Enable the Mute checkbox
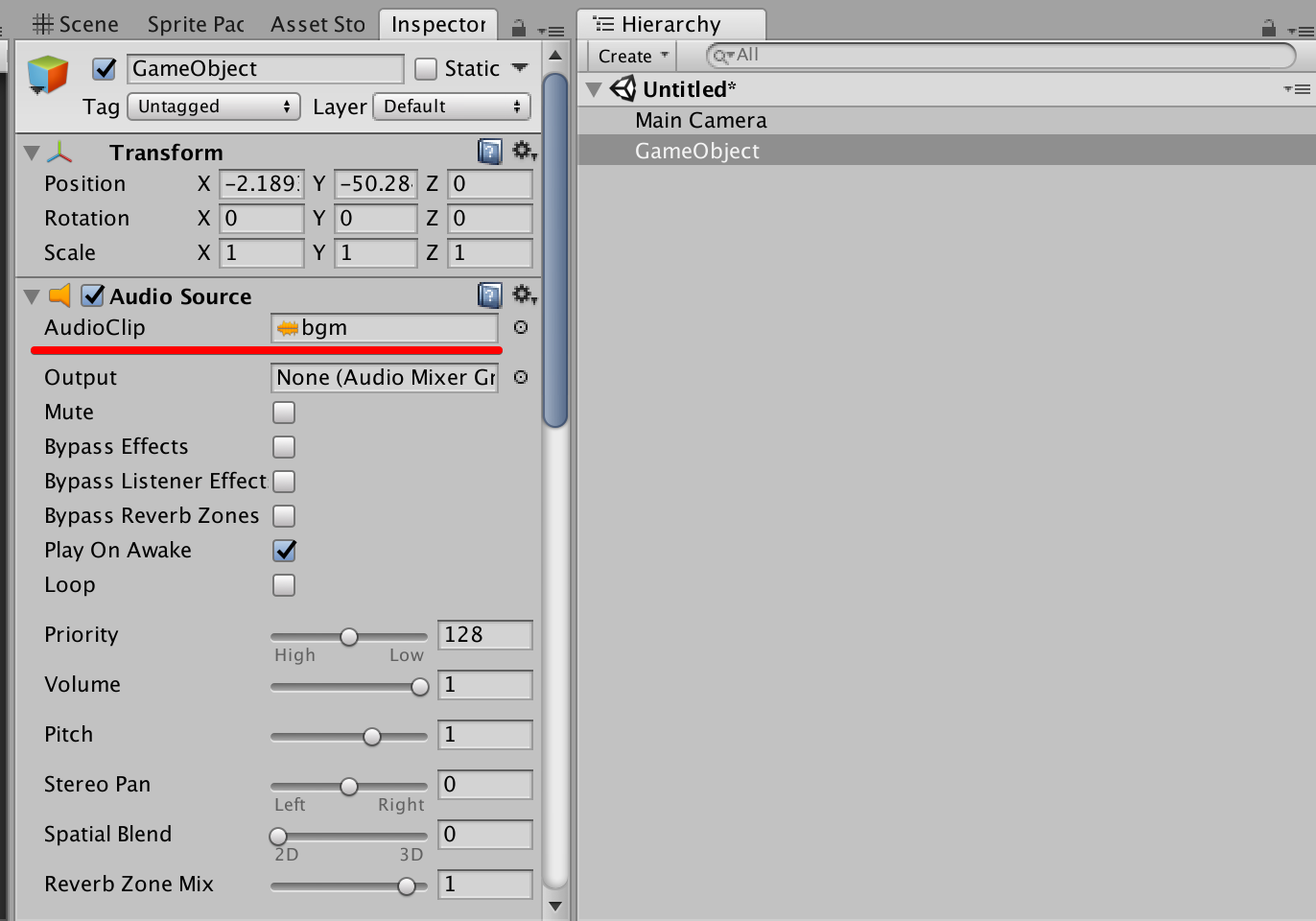1316x921 pixels. tap(284, 413)
